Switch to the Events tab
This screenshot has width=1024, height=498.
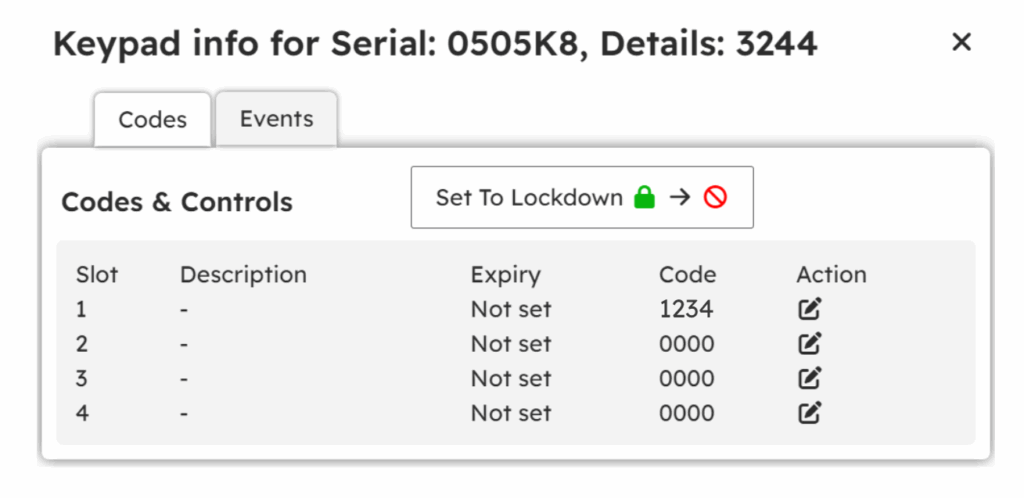point(276,119)
